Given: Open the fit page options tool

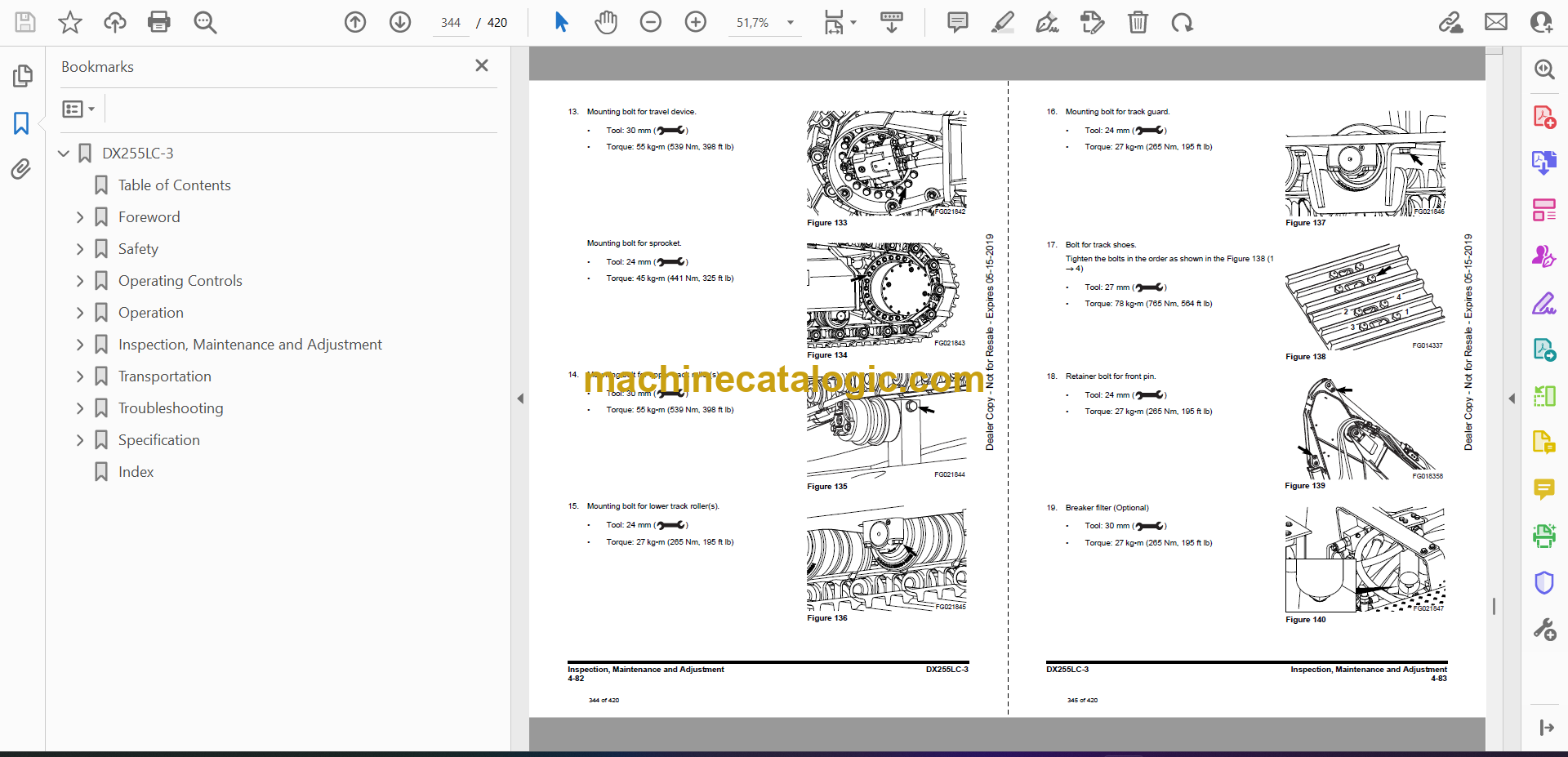Looking at the screenshot, I should tap(840, 22).
